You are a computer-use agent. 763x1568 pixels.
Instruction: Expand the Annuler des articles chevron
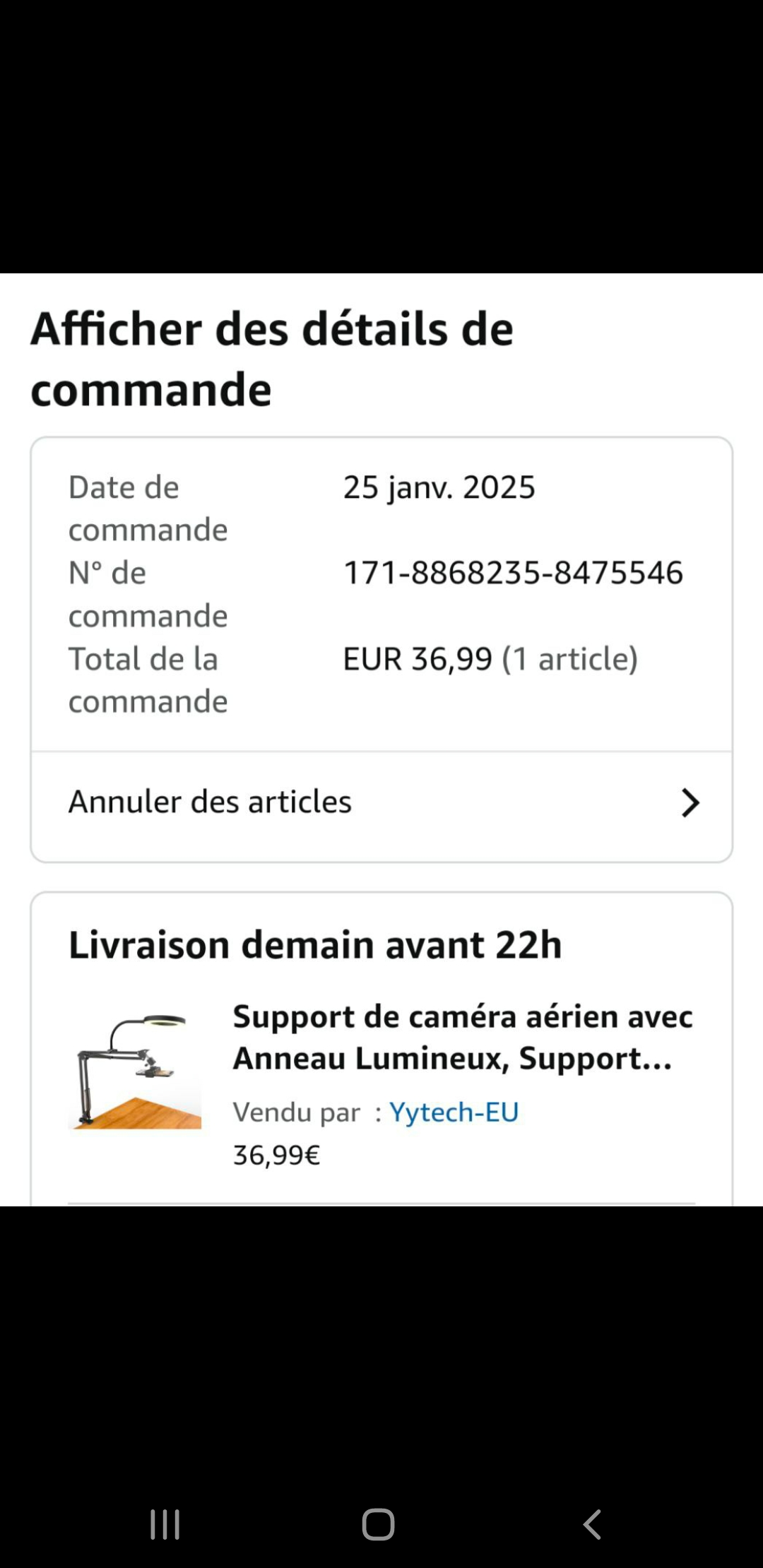pyautogui.click(x=690, y=803)
